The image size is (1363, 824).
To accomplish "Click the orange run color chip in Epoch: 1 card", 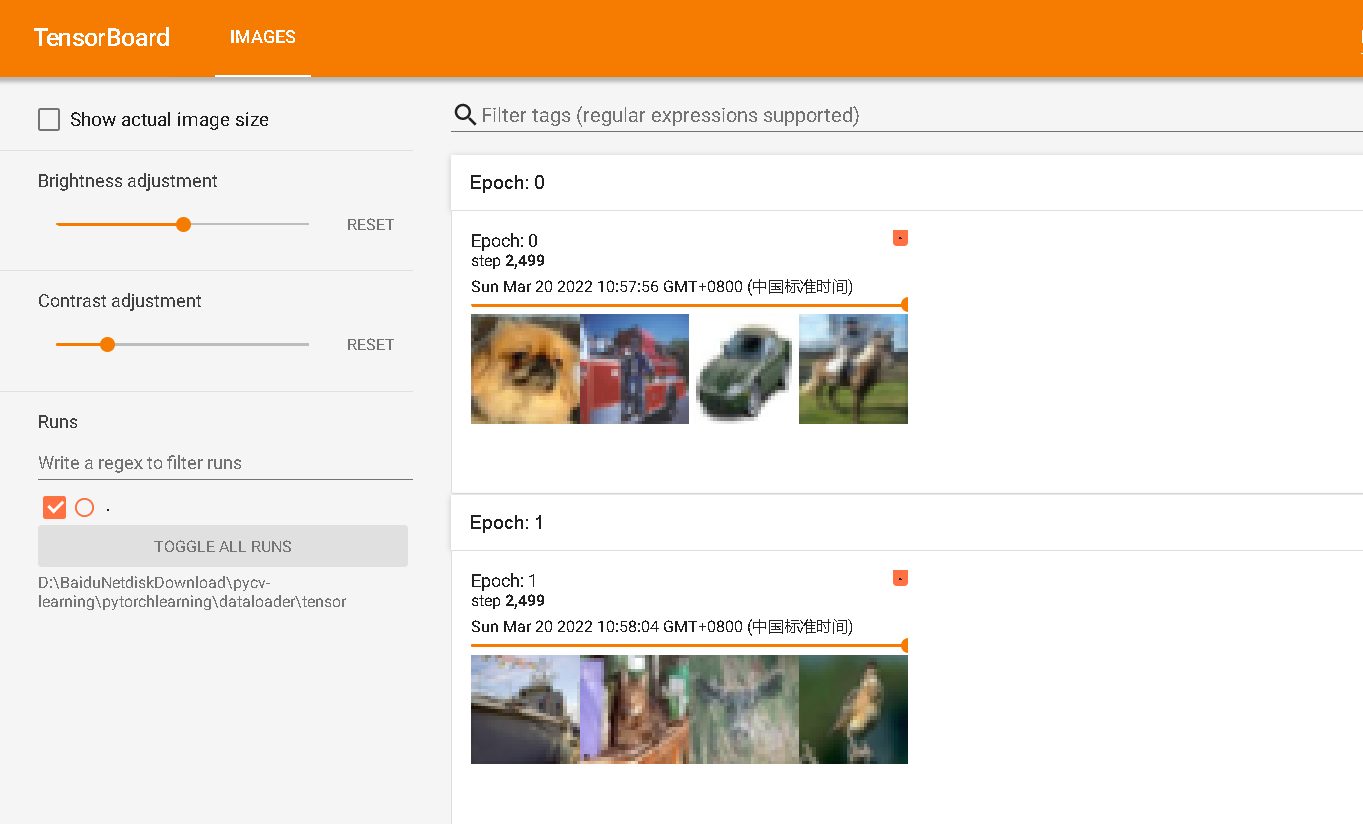I will pos(900,578).
